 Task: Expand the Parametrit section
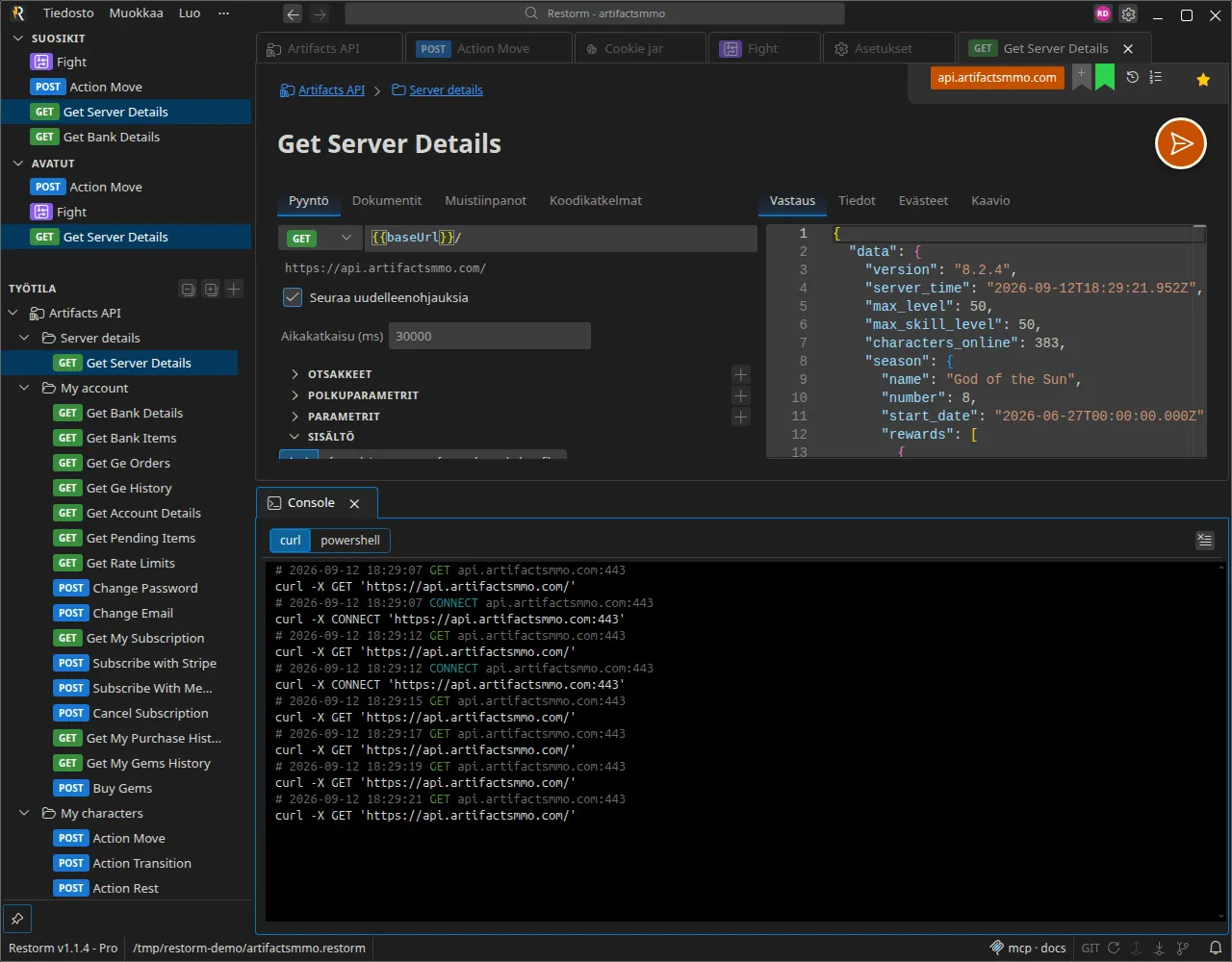pyautogui.click(x=295, y=417)
